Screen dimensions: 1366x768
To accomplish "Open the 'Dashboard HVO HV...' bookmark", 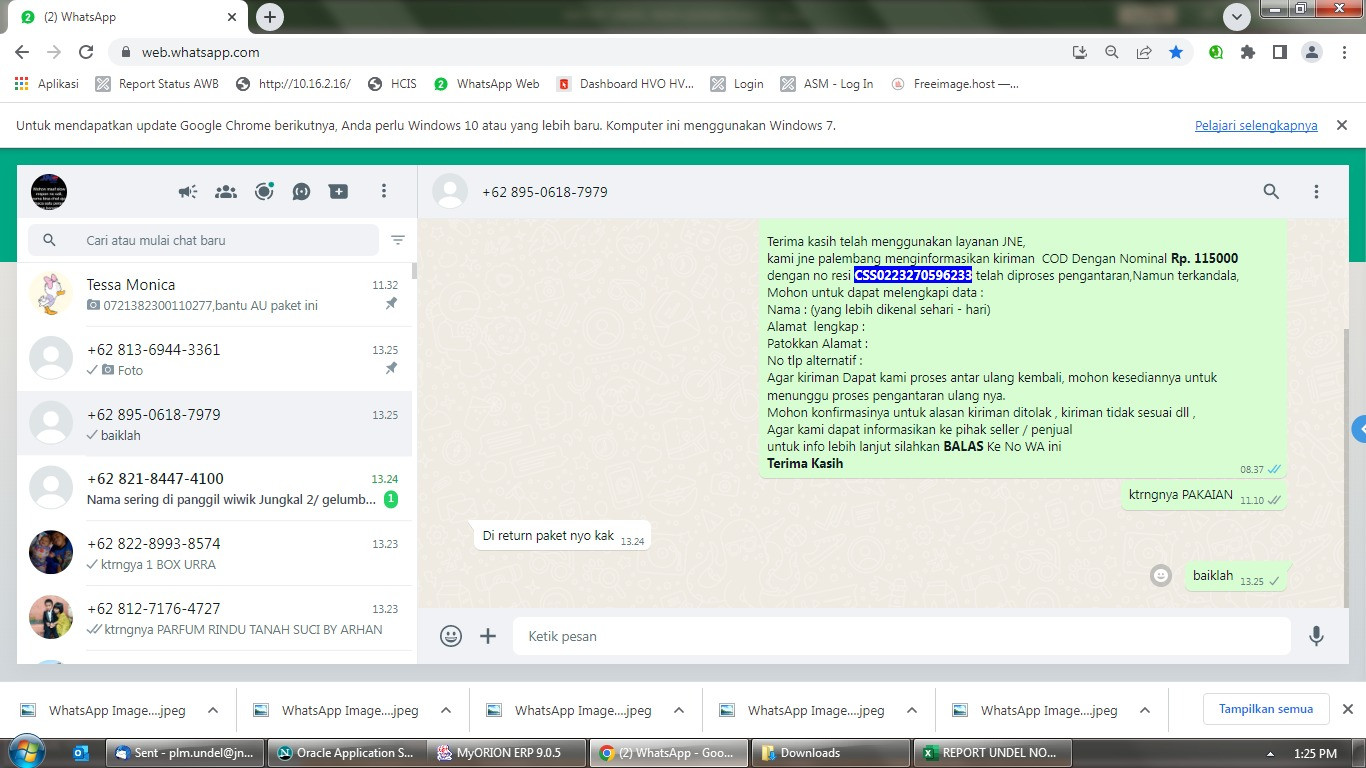I will [x=625, y=84].
